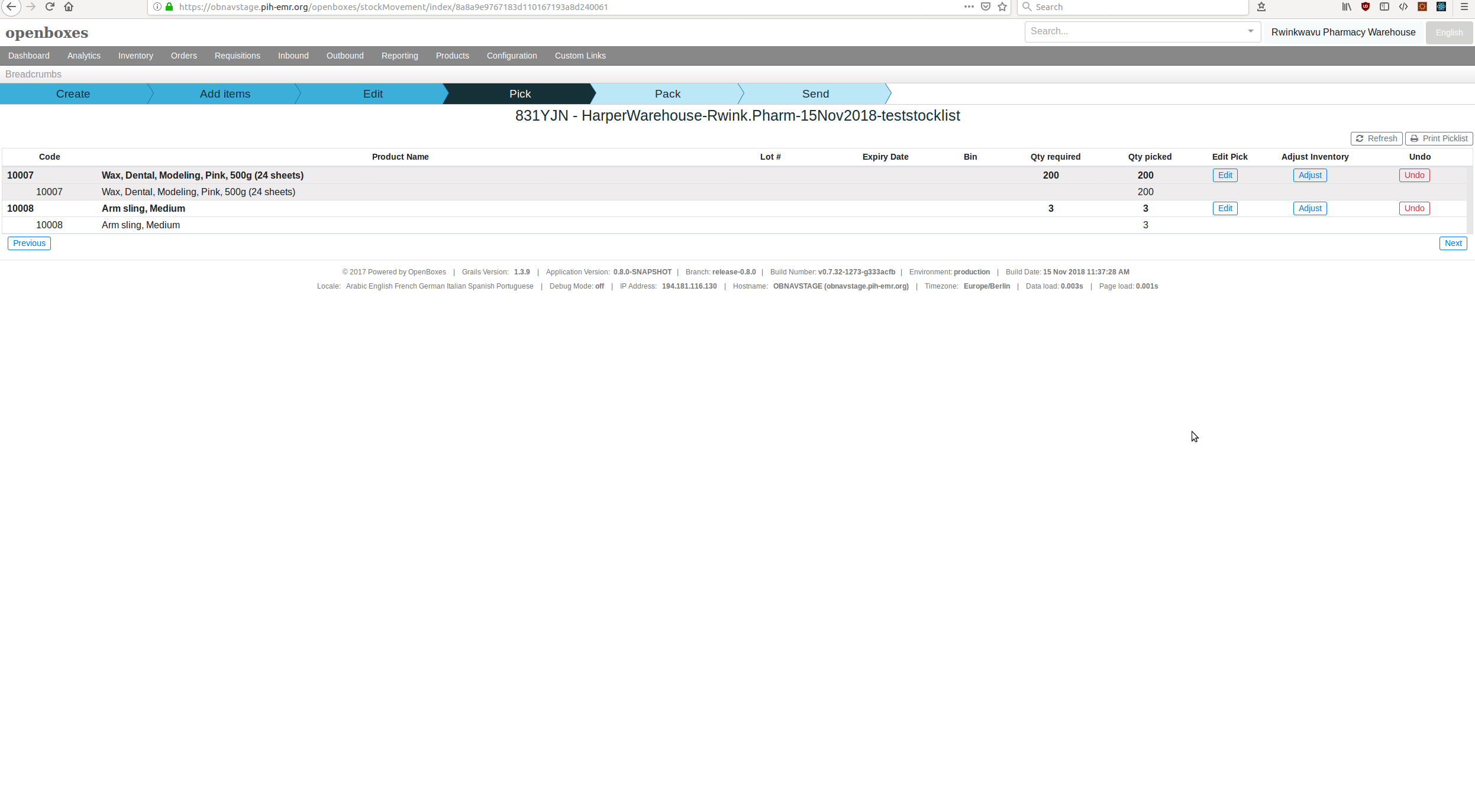Open the English language selector

[1449, 33]
